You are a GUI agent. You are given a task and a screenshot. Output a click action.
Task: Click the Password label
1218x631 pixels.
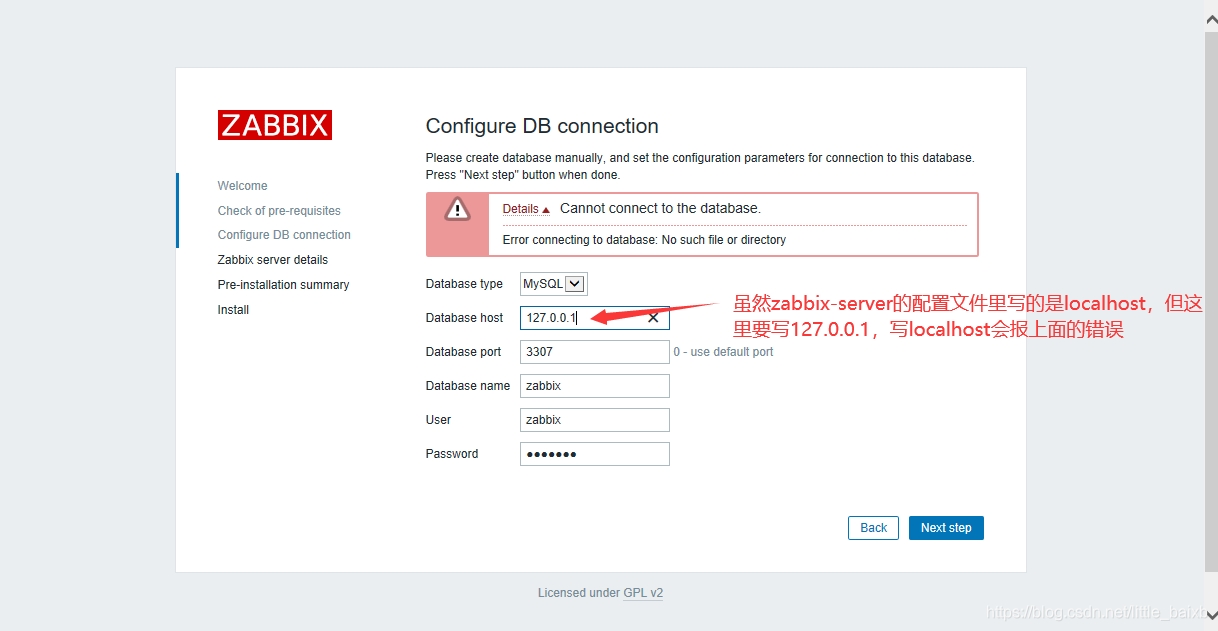pyautogui.click(x=452, y=454)
